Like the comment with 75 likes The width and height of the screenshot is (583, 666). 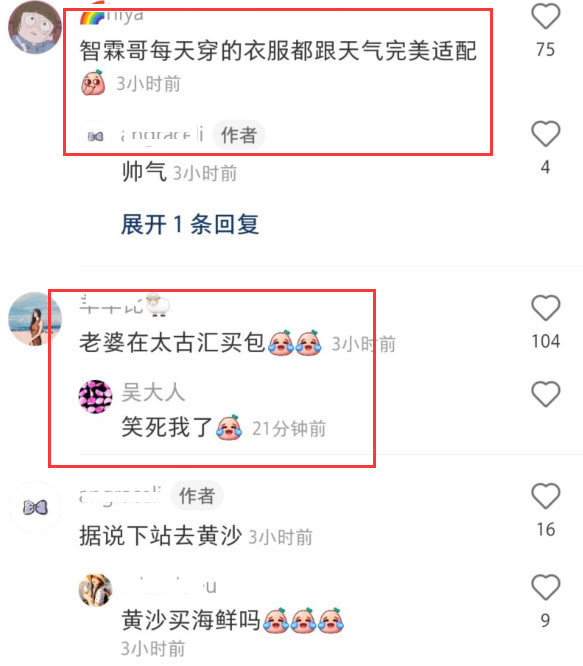(x=546, y=16)
